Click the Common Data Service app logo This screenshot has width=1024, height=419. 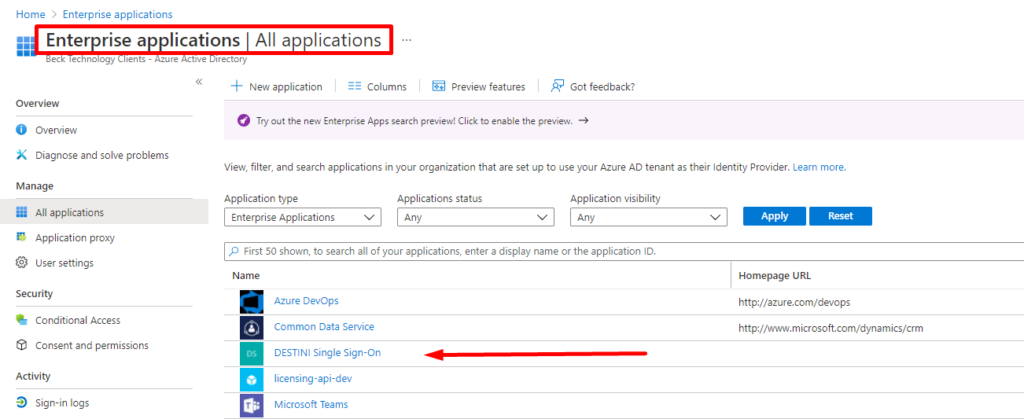[251, 327]
